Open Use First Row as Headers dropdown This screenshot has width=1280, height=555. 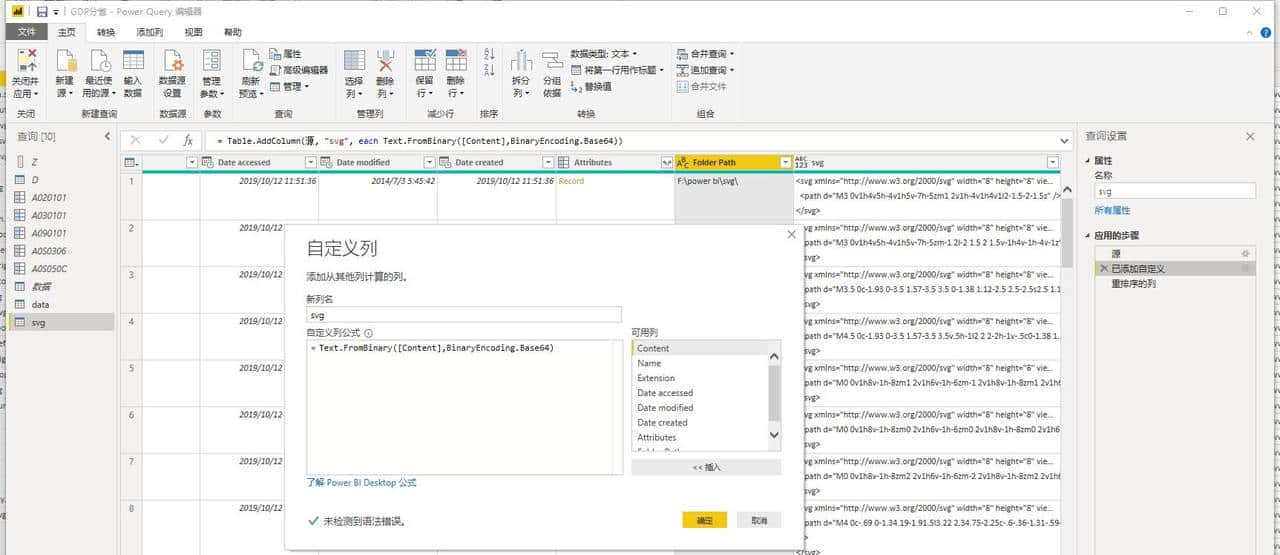pos(618,70)
